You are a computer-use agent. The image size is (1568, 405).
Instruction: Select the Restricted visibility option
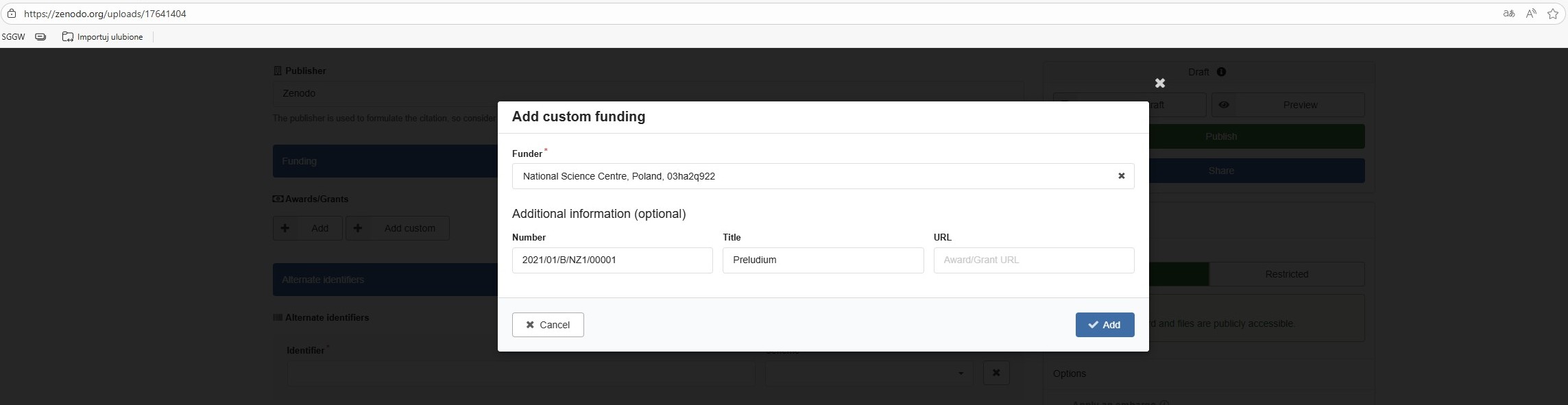point(1286,274)
